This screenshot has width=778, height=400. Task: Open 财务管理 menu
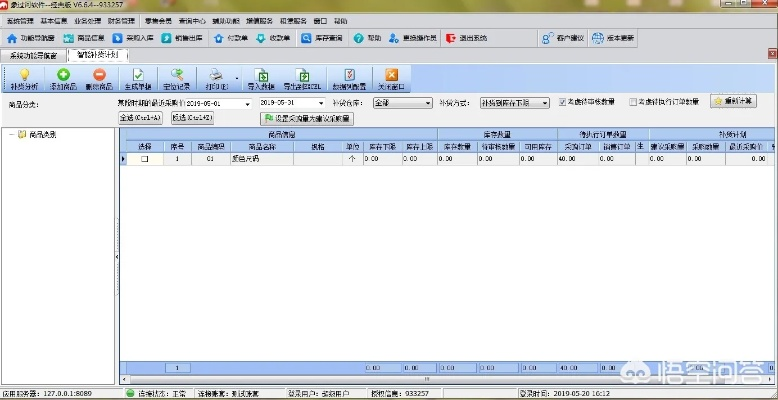tap(121, 21)
